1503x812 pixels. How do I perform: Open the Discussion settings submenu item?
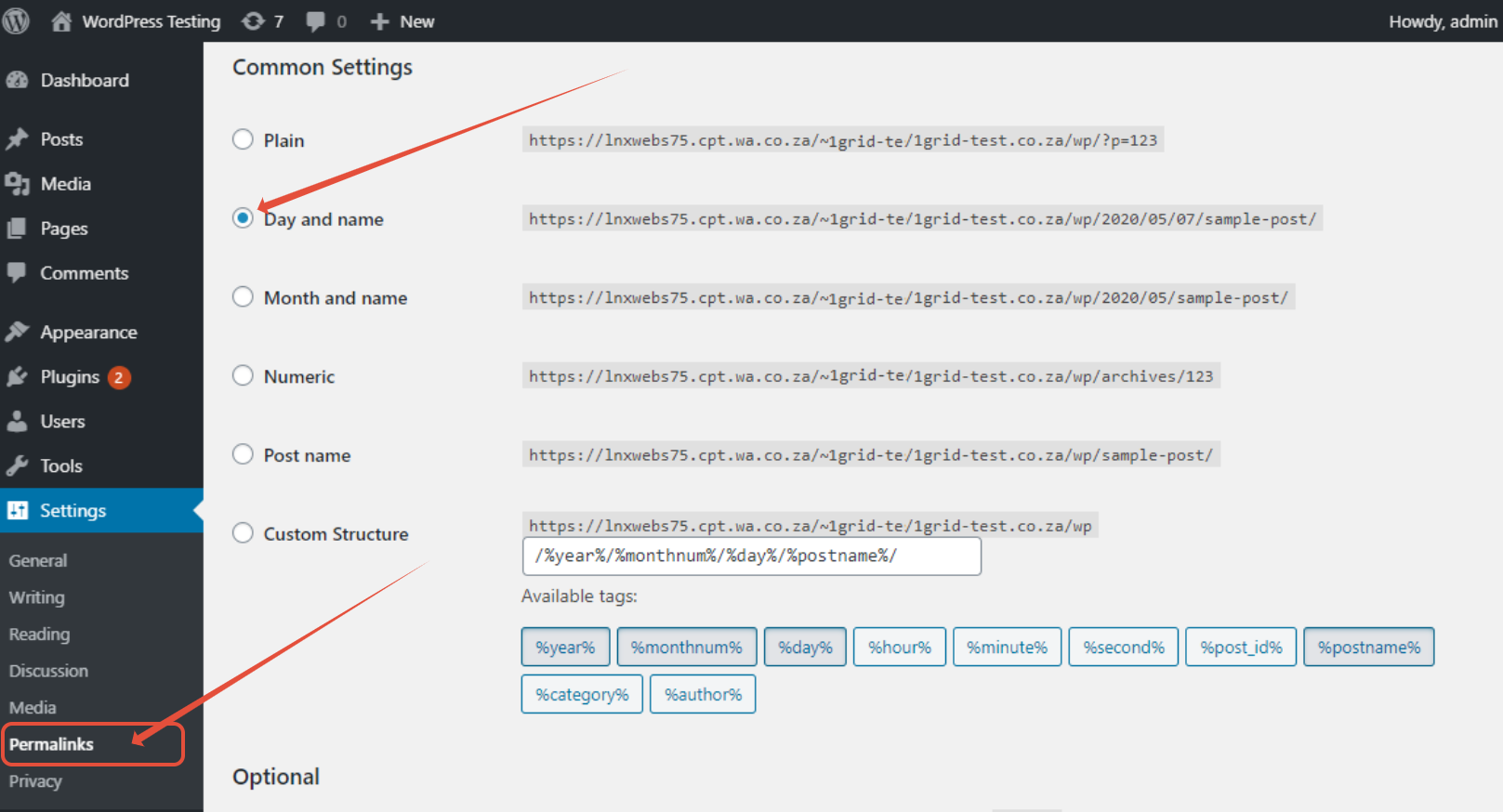pyautogui.click(x=48, y=671)
